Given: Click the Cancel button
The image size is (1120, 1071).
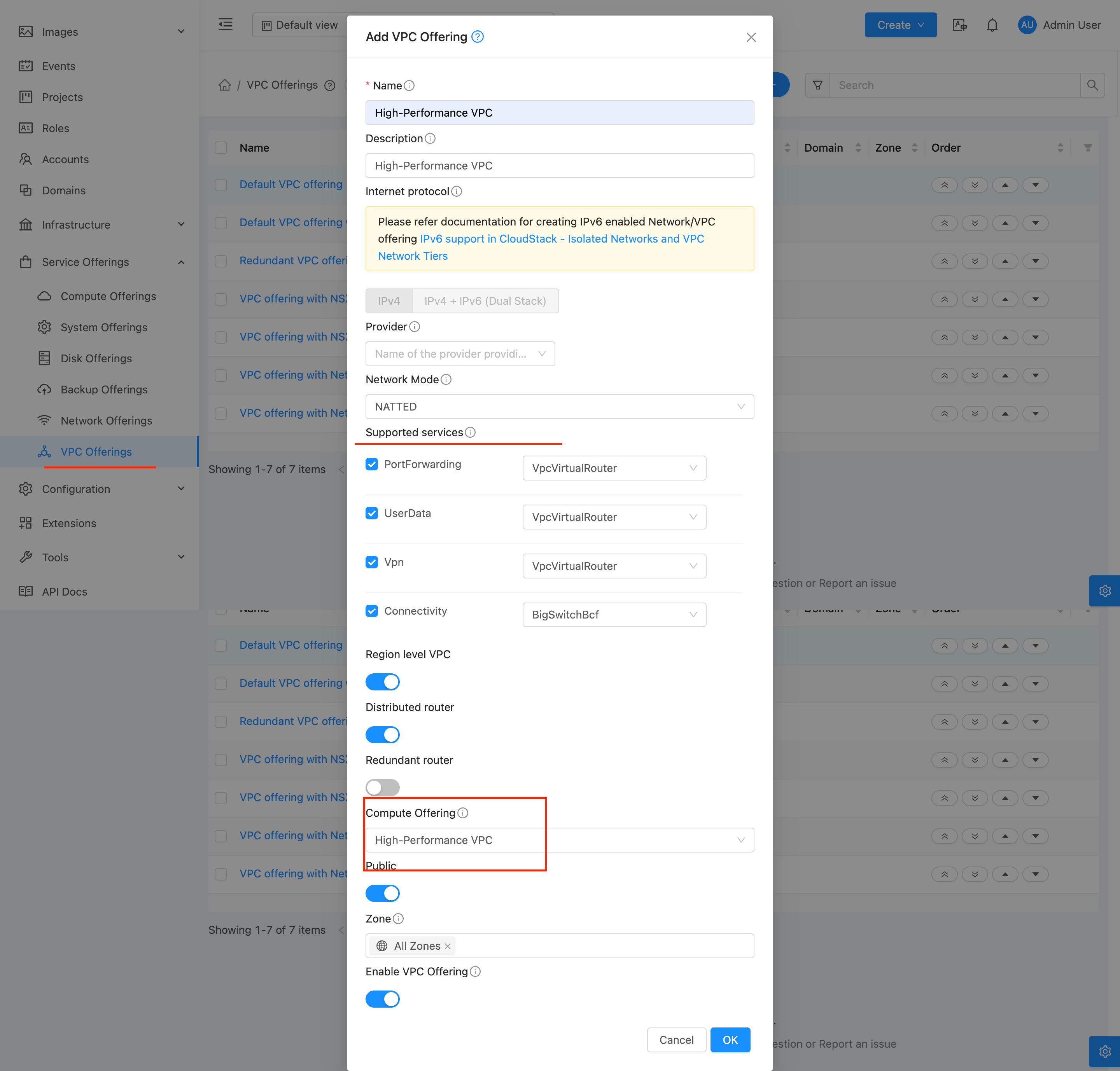Looking at the screenshot, I should click(x=676, y=1040).
